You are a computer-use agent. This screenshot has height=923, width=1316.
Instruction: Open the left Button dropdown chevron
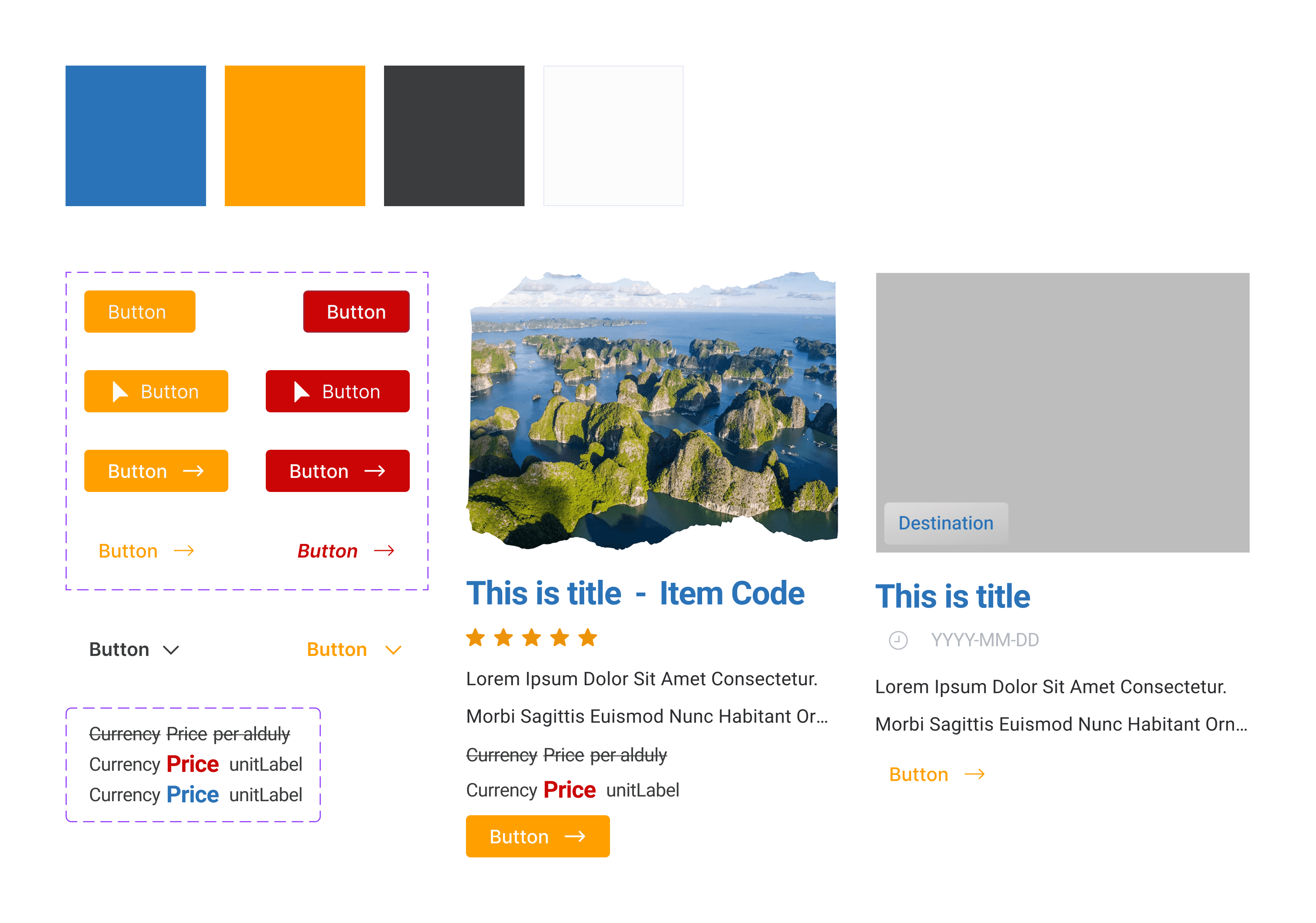point(170,650)
